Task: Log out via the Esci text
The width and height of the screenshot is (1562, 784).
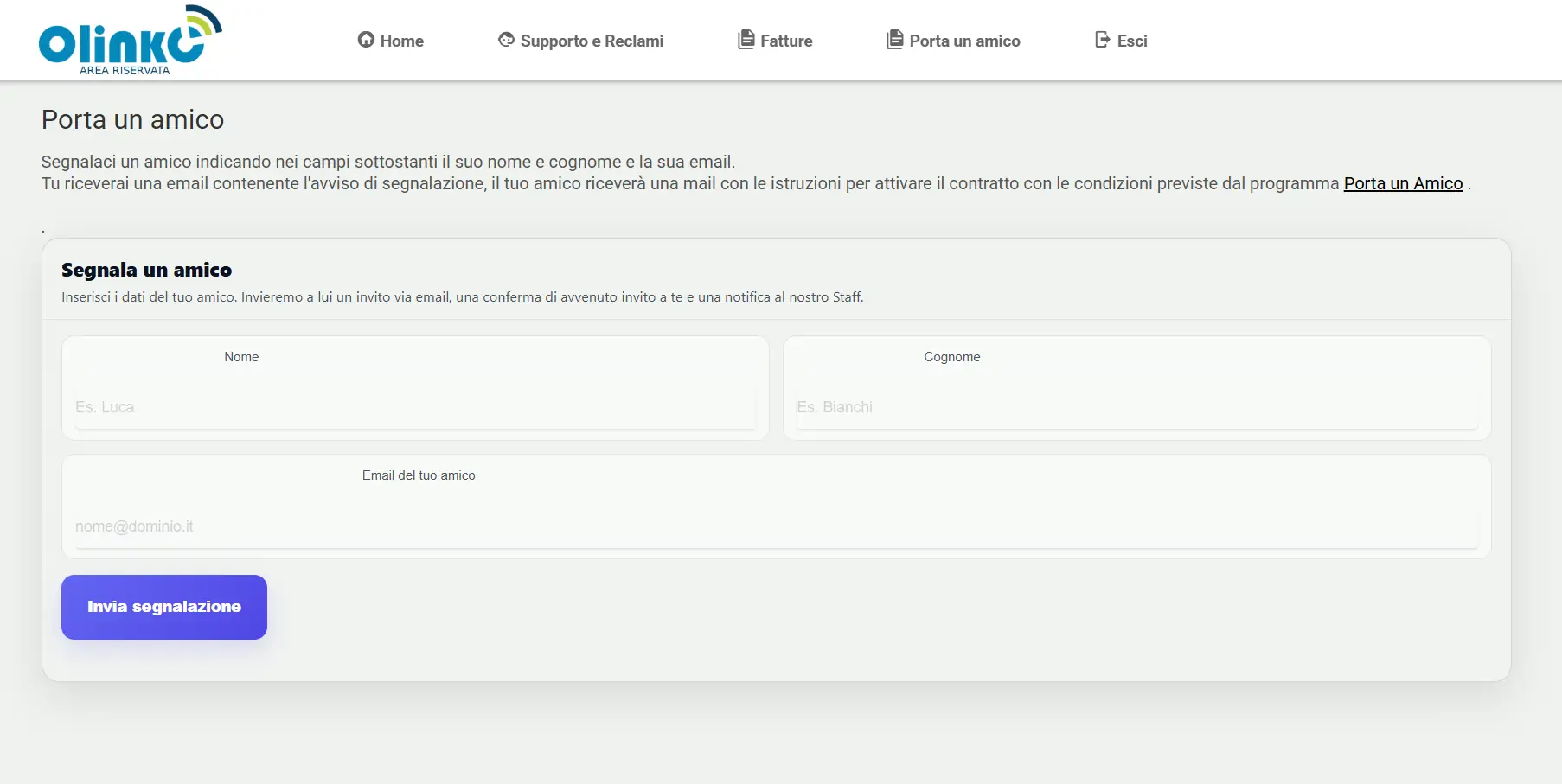Action: point(1131,41)
